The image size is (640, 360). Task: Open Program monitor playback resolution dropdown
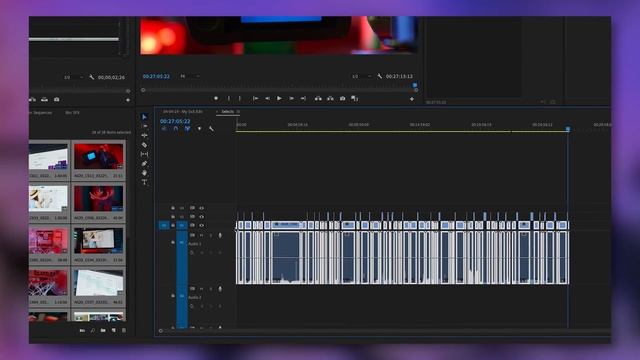(362, 76)
